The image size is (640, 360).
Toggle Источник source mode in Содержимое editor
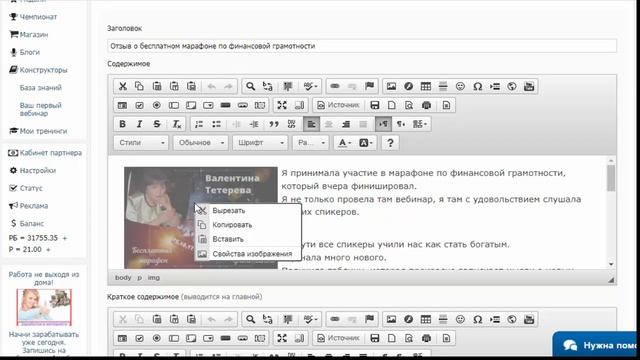coord(338,105)
